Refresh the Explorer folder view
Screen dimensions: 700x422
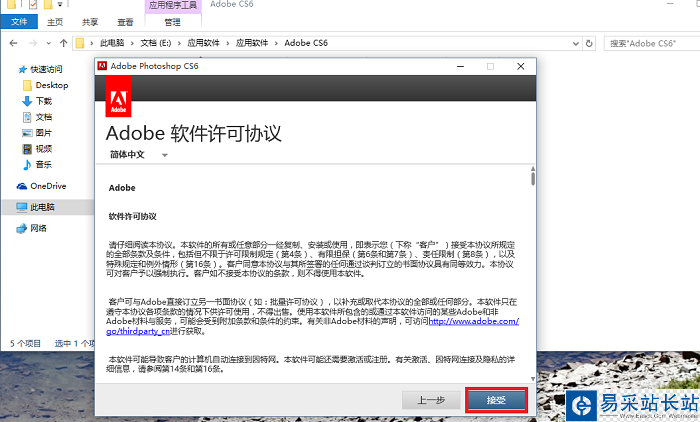[x=589, y=43]
